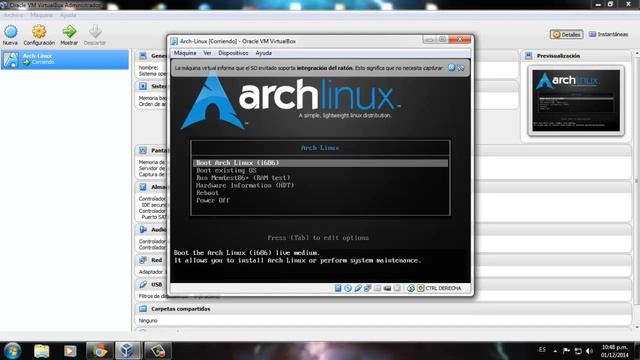Click the volume icon in system tray

coord(589,351)
